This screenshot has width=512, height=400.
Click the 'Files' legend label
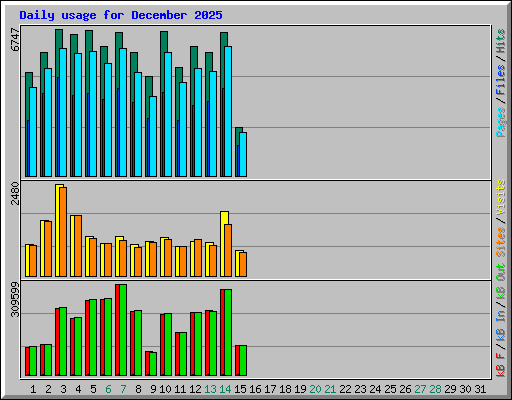pos(501,80)
